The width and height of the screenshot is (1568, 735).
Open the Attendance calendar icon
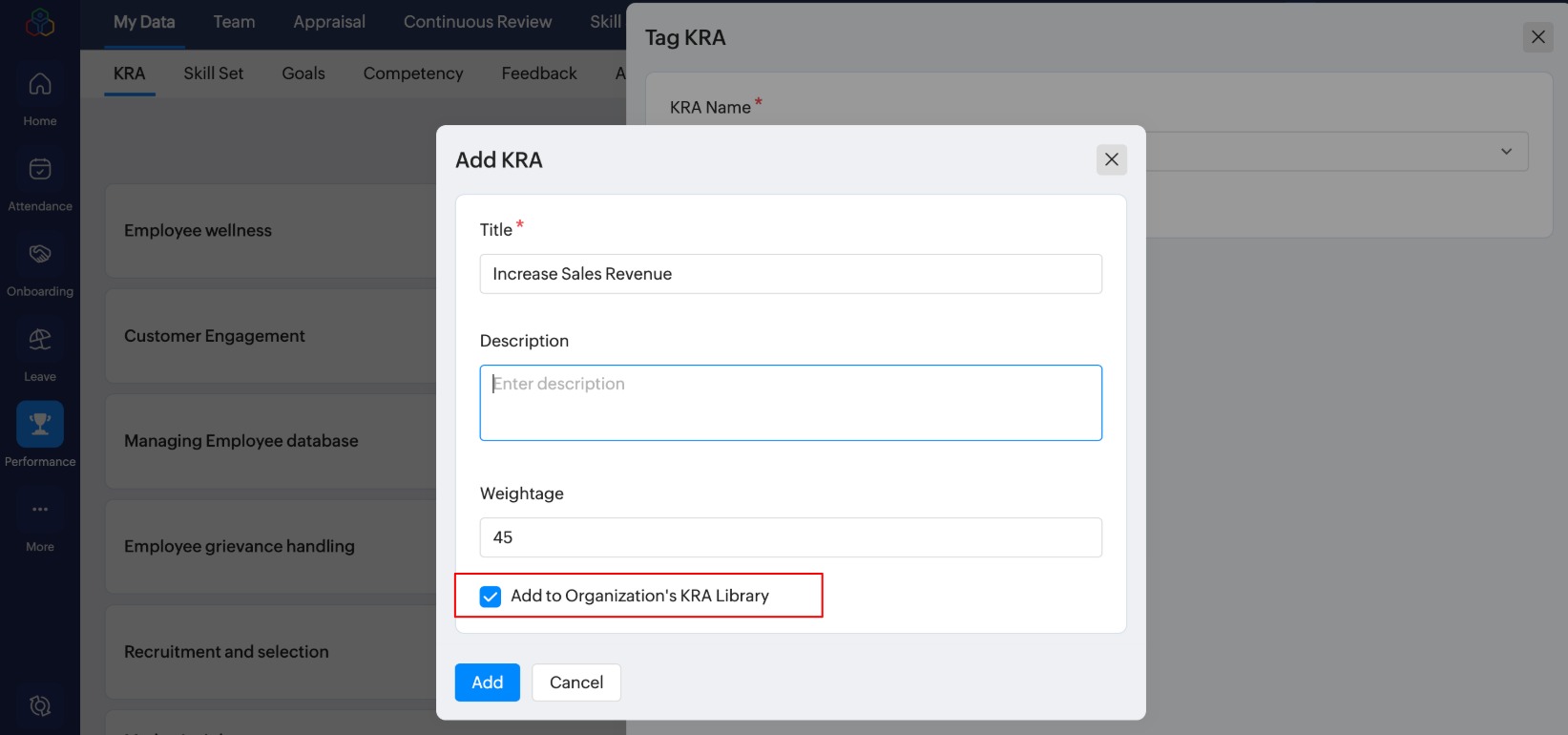point(40,170)
